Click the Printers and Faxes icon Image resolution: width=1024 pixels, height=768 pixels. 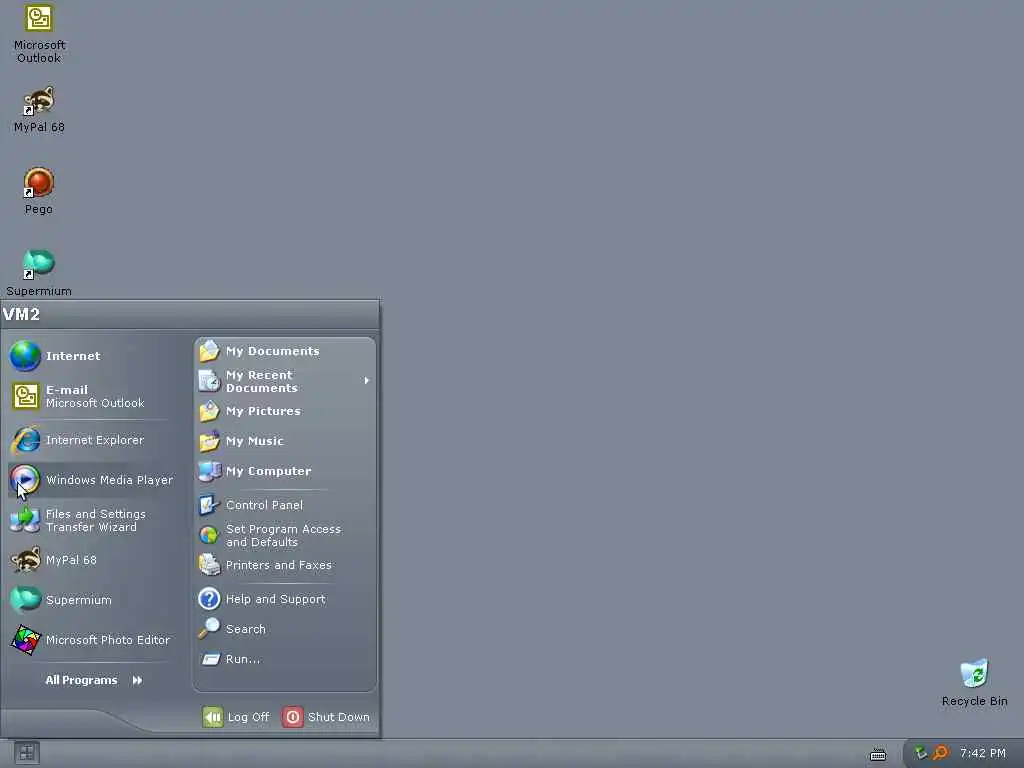(x=209, y=565)
